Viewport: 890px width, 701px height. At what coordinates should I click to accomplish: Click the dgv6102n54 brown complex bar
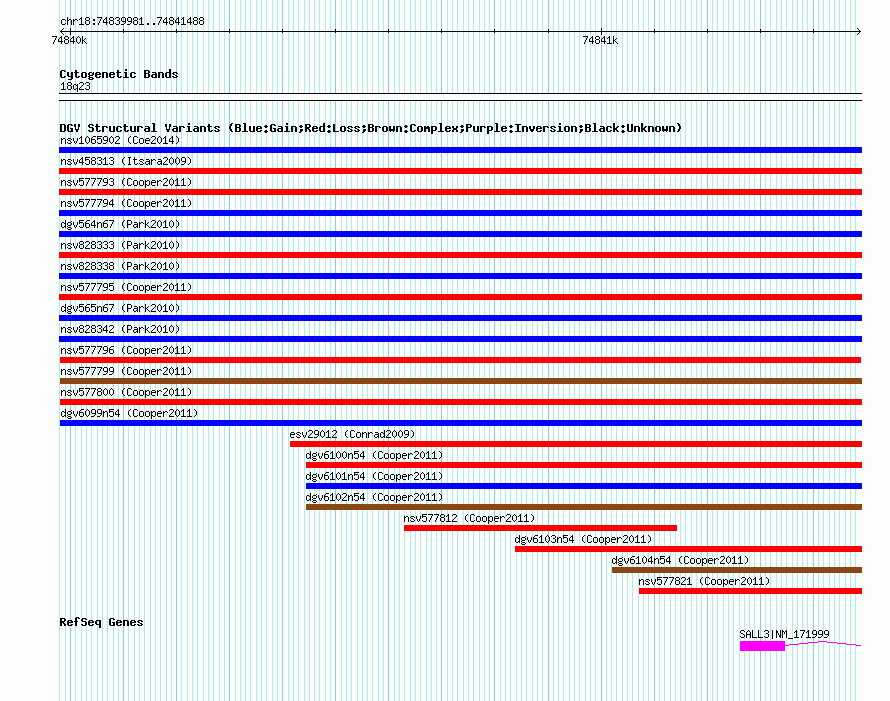tap(583, 507)
